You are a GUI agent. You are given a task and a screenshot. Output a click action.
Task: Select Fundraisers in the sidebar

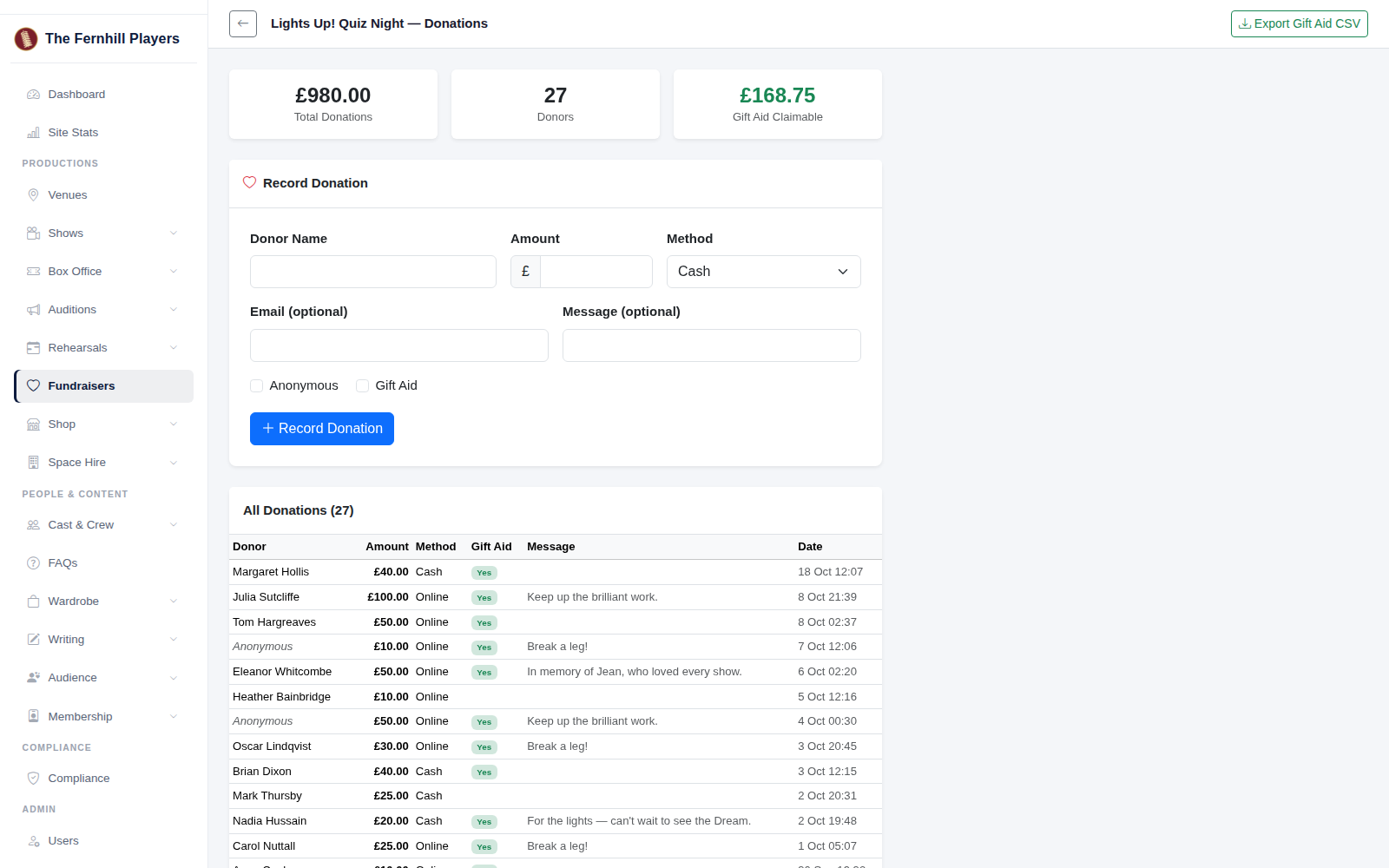coord(103,386)
